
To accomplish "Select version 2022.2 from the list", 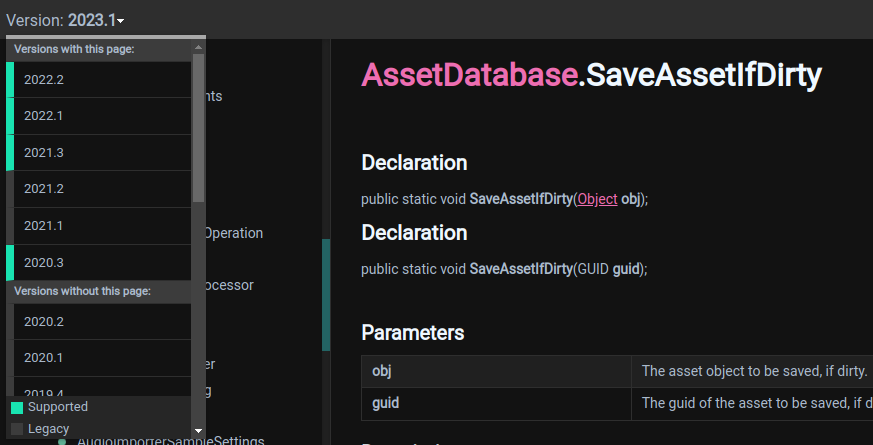I will pyautogui.click(x=44, y=79).
